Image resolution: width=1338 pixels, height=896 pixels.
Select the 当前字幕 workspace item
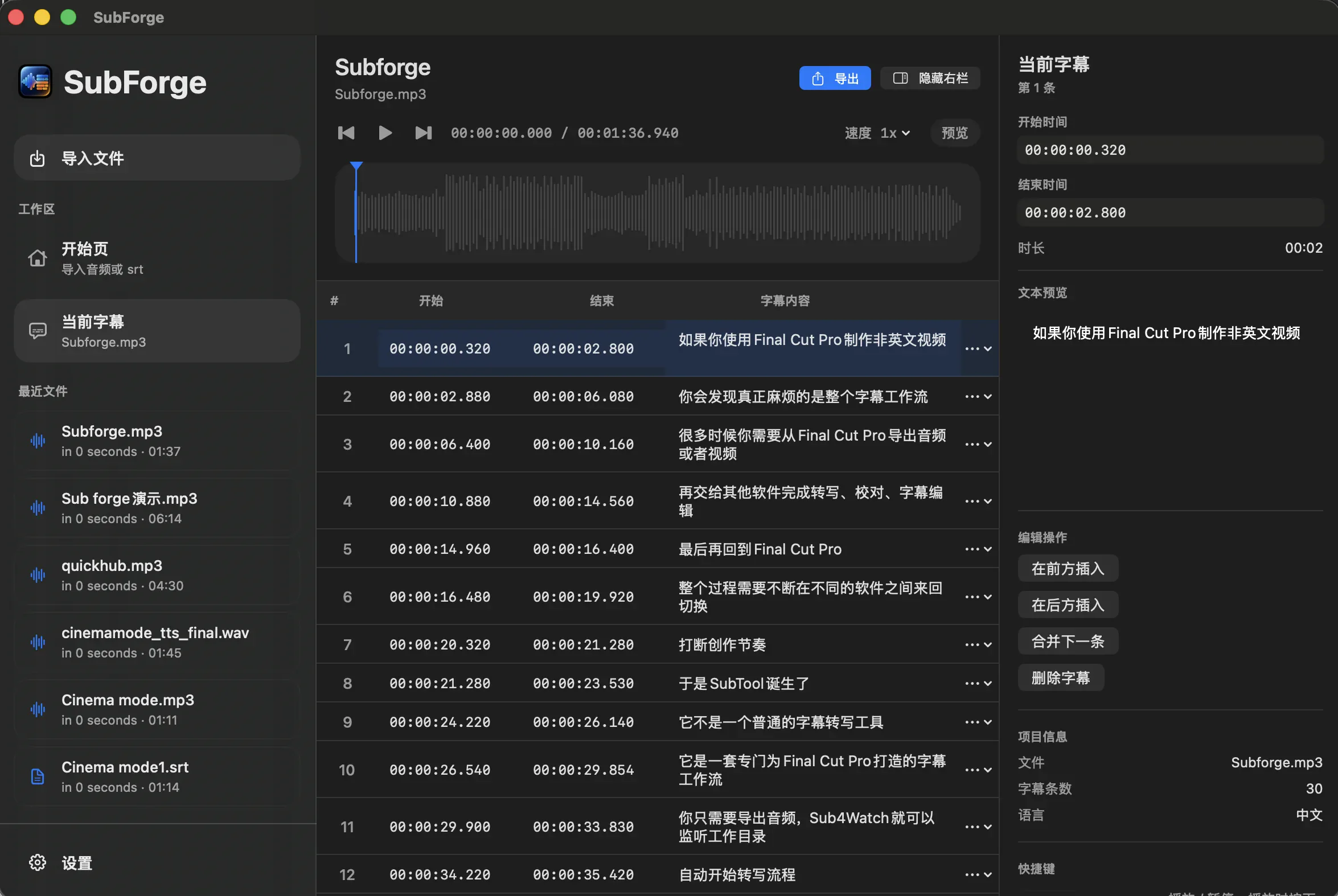click(157, 331)
